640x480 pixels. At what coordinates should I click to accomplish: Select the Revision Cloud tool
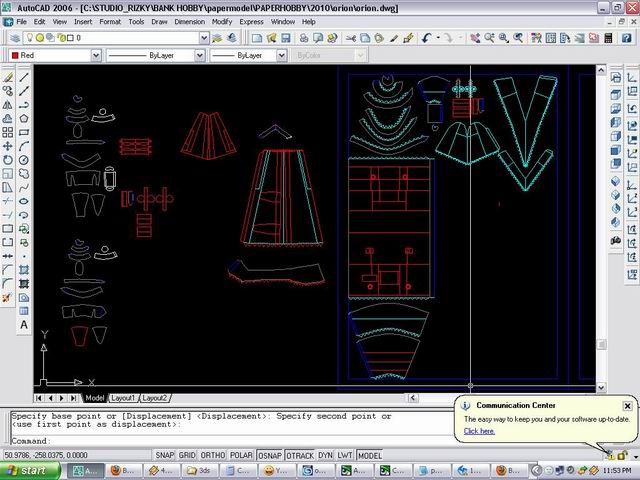point(24,174)
